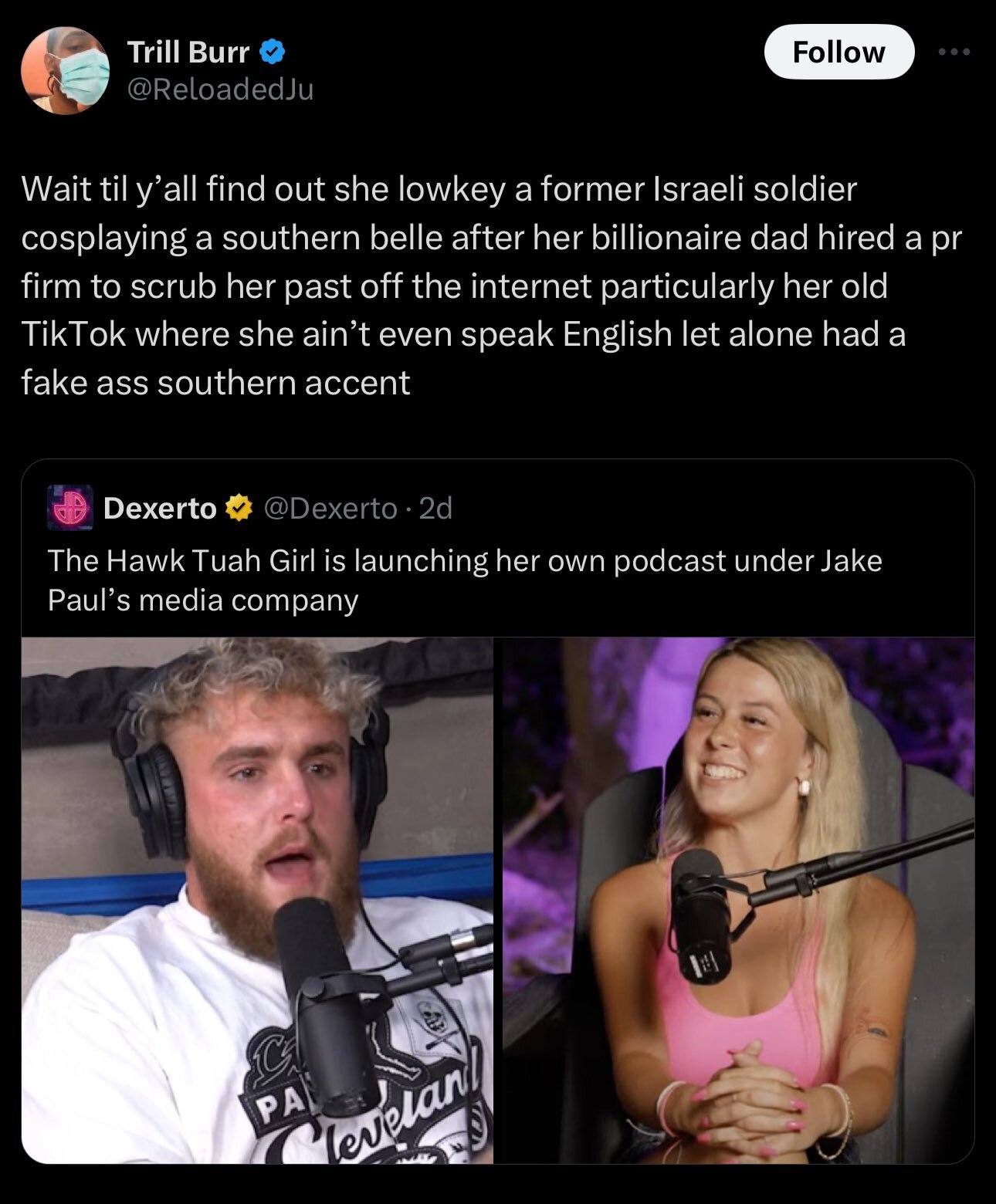The image size is (996, 1204).
Task: Open the @Dexerto handle in quoted post
Action: click(330, 509)
